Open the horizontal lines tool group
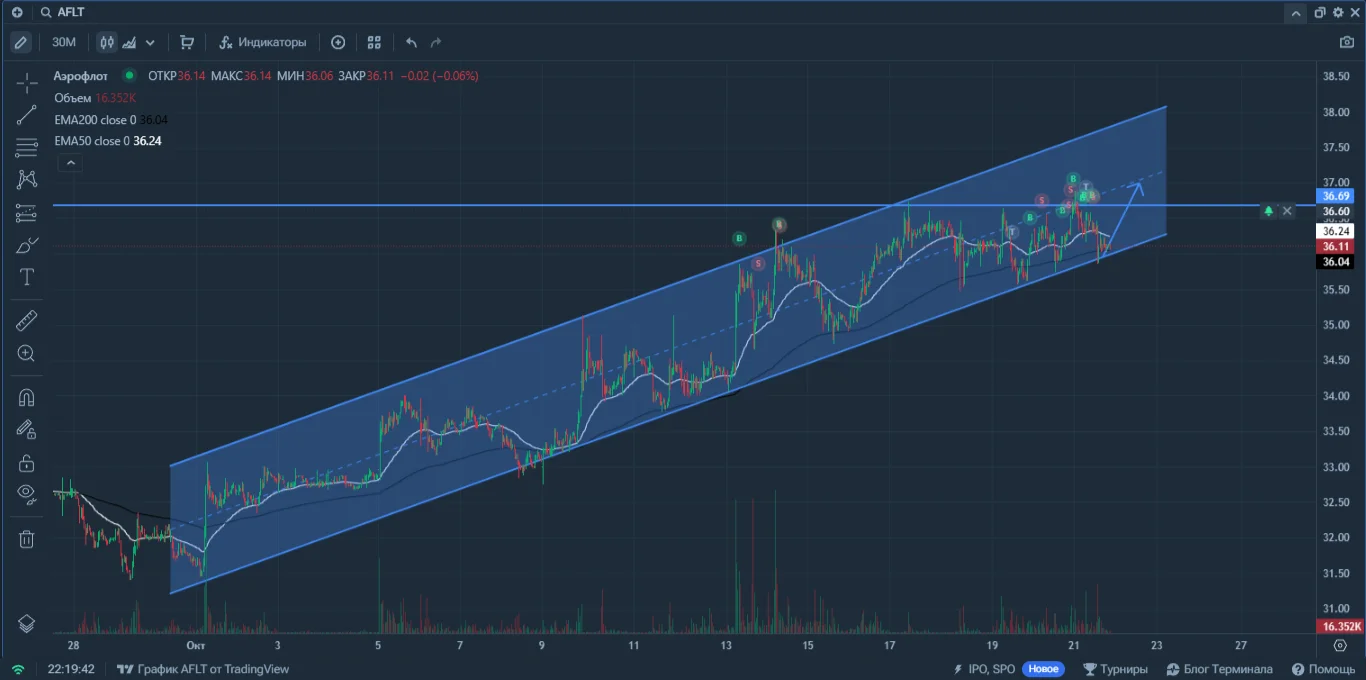This screenshot has height=680, width=1366. click(27, 148)
